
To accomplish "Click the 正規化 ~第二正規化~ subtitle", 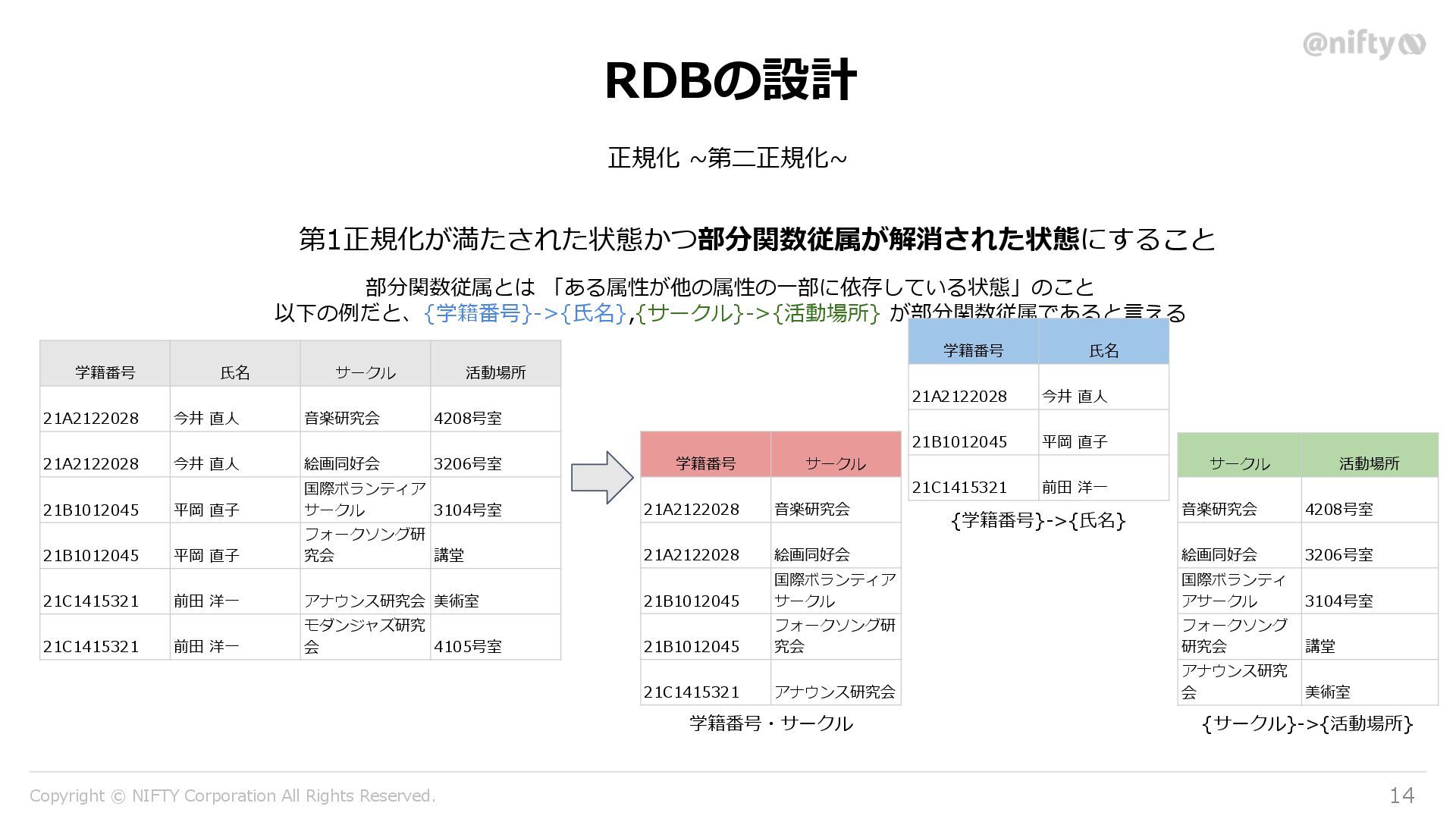I will pos(726,158).
